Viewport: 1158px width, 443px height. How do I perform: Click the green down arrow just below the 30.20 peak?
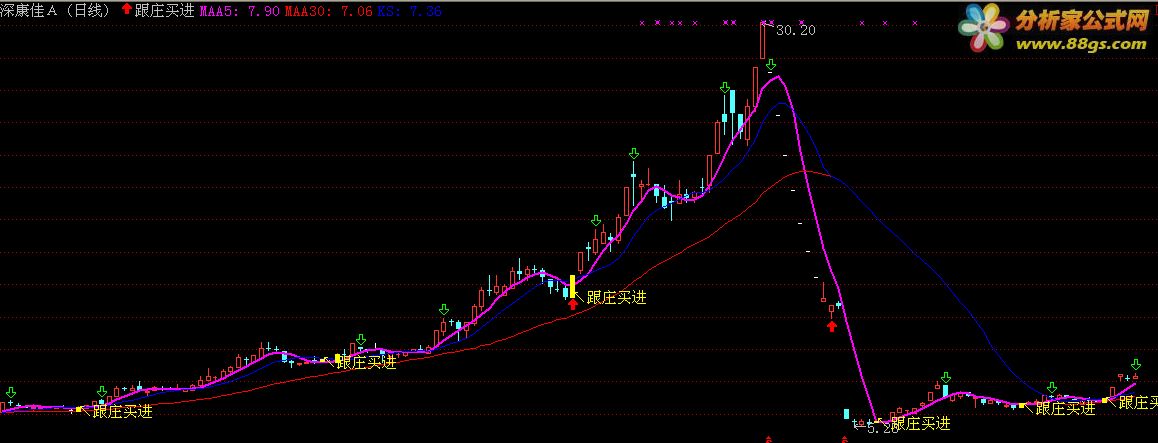click(x=771, y=65)
